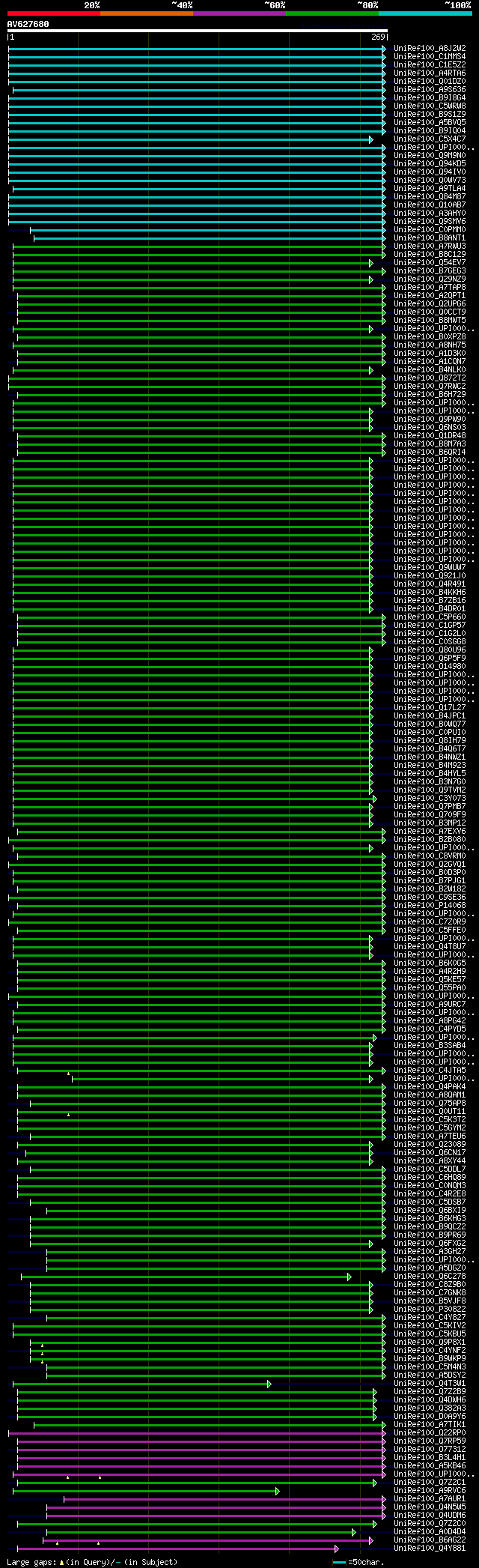Pick the UniRef100_Q6FXG2 entry
The width and height of the screenshot is (479, 1568).
point(430,1244)
